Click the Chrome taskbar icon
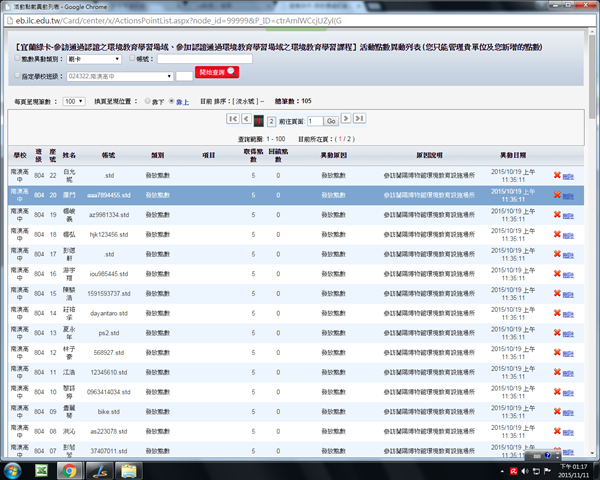This screenshot has width=600, height=480. (69, 471)
